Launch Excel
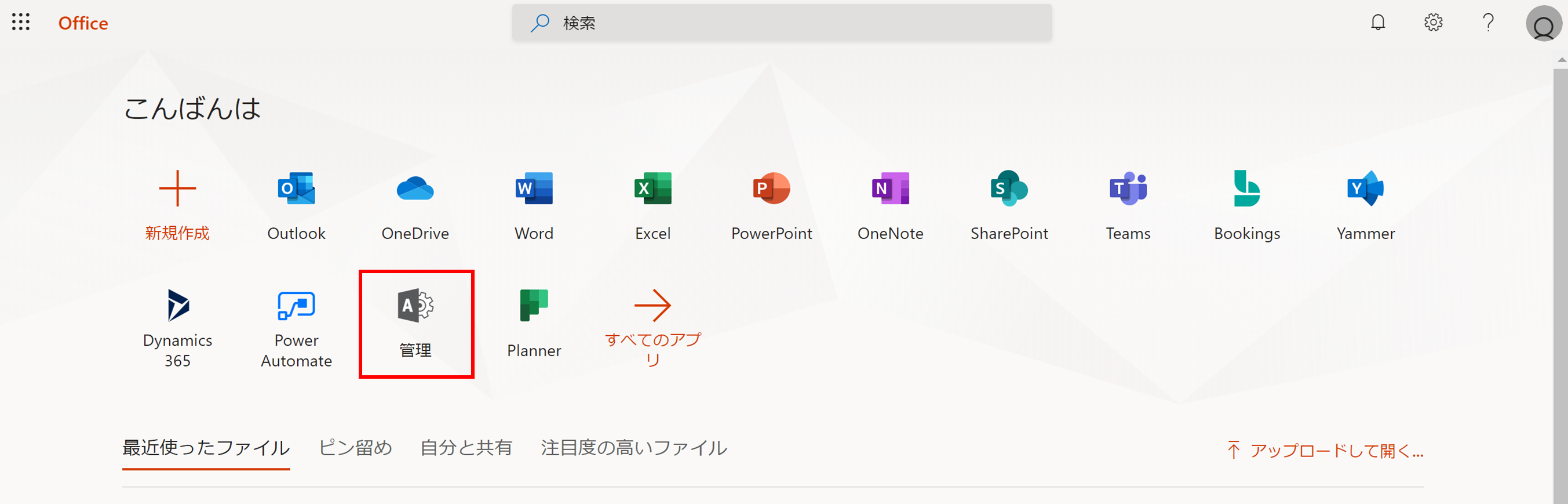Viewport: 1568px width, 504px height. 652,205
